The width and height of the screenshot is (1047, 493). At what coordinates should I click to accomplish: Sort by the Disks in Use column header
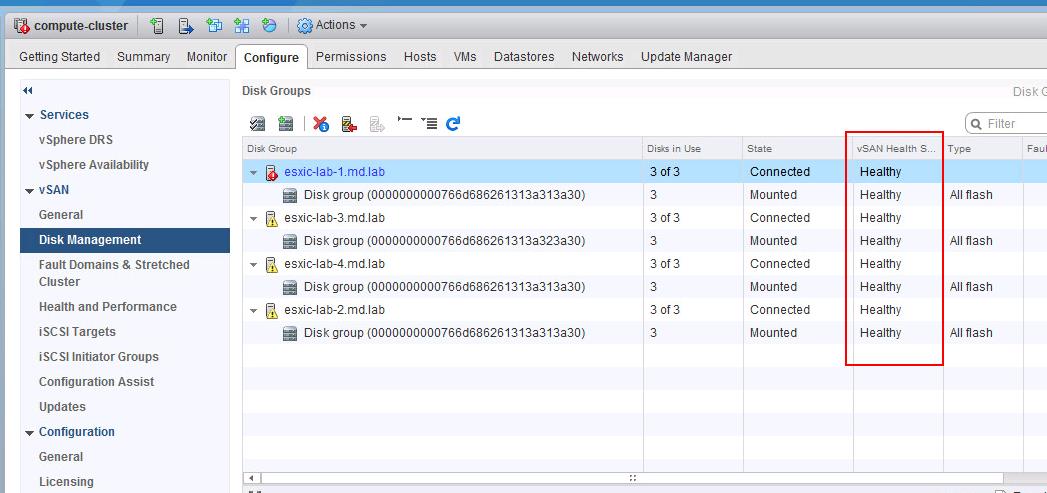pyautogui.click(x=692, y=148)
